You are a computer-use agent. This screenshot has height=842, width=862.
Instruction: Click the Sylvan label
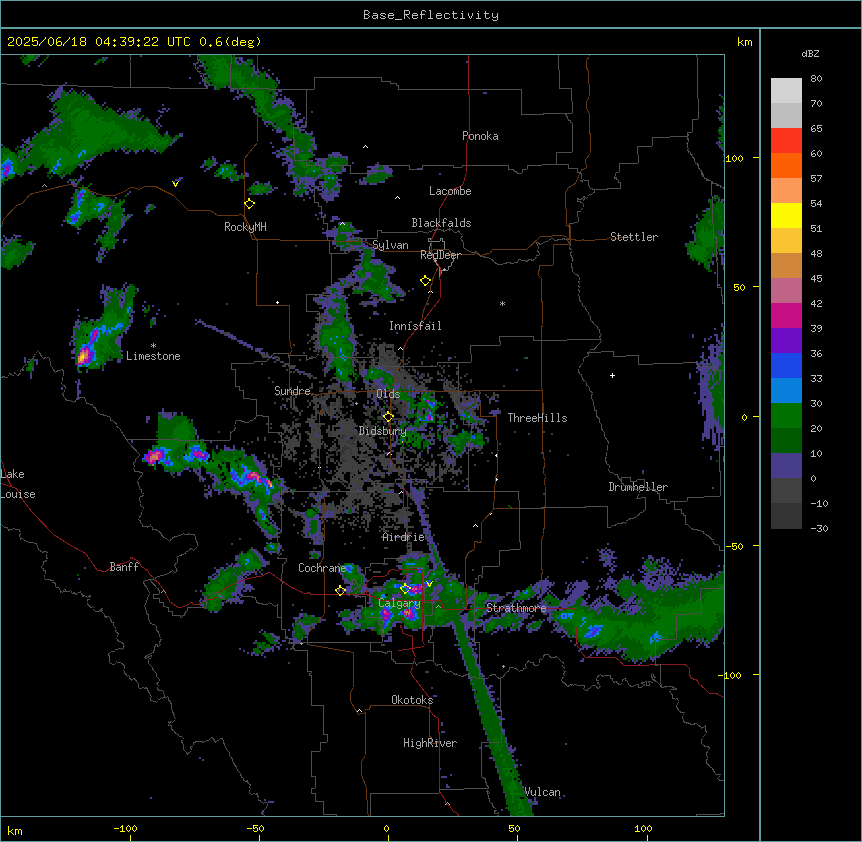(x=390, y=245)
